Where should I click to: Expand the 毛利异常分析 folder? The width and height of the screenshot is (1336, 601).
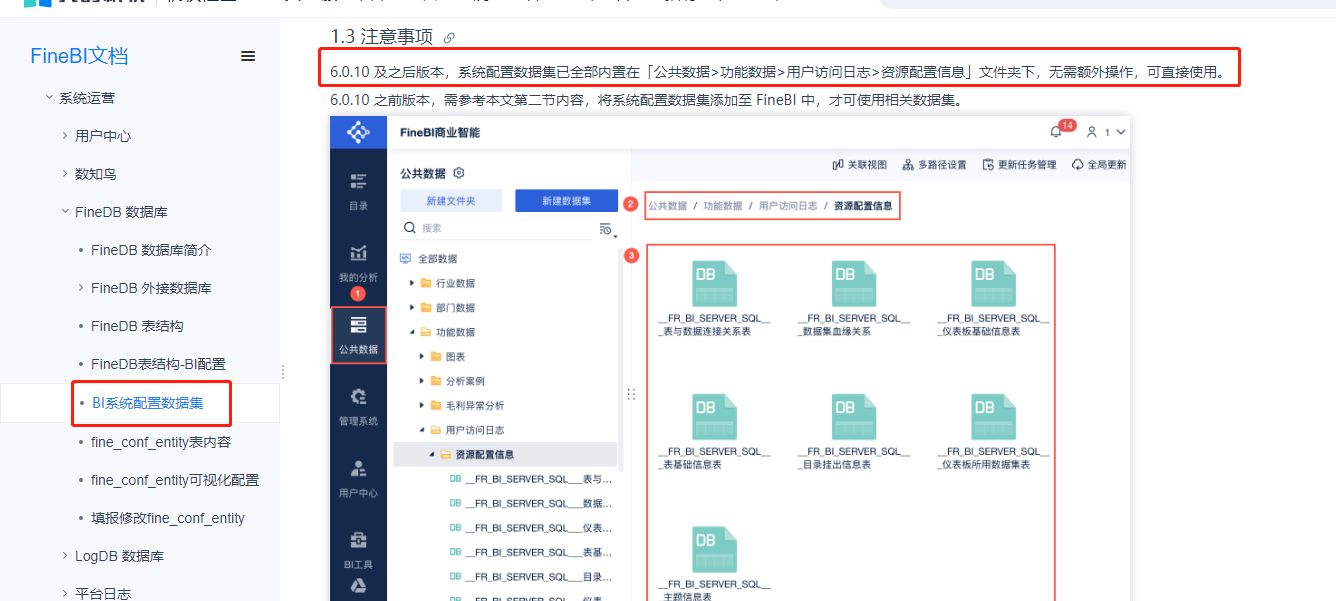422,405
